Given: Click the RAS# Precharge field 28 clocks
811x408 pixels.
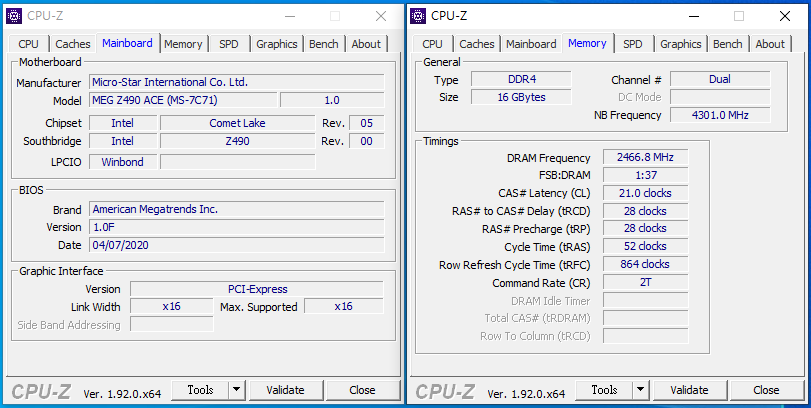Looking at the screenshot, I should tap(645, 229).
